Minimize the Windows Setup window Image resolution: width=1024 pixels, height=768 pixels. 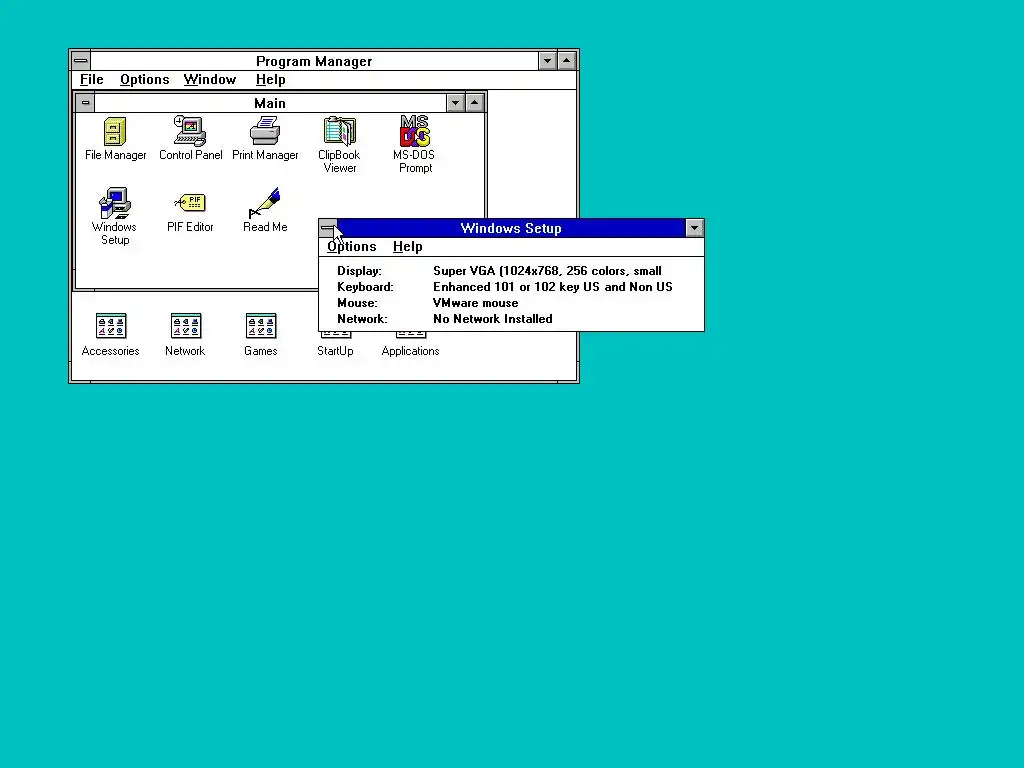coord(694,228)
